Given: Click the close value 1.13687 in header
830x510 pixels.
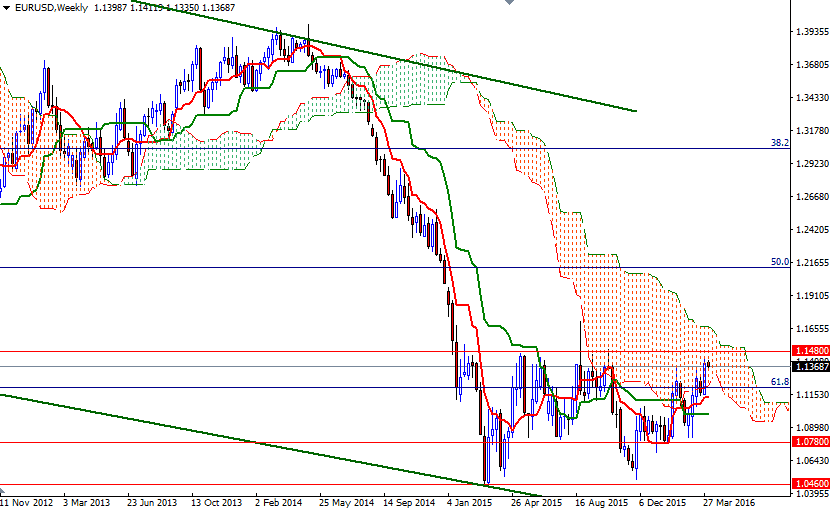Looking at the screenshot, I should pyautogui.click(x=219, y=8).
